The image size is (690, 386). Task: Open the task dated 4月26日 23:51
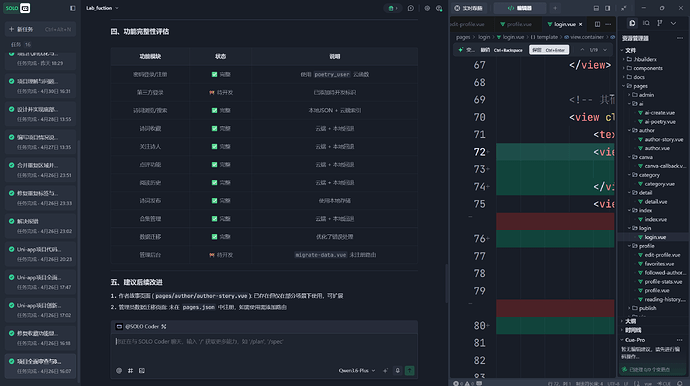(x=40, y=170)
